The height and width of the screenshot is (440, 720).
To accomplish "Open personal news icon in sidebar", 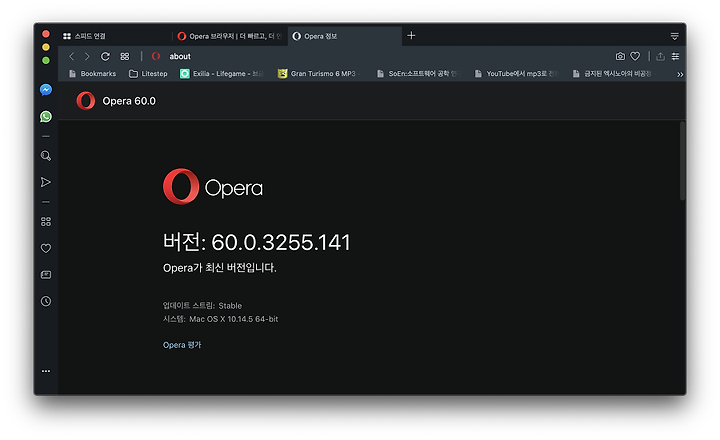I will (46, 275).
